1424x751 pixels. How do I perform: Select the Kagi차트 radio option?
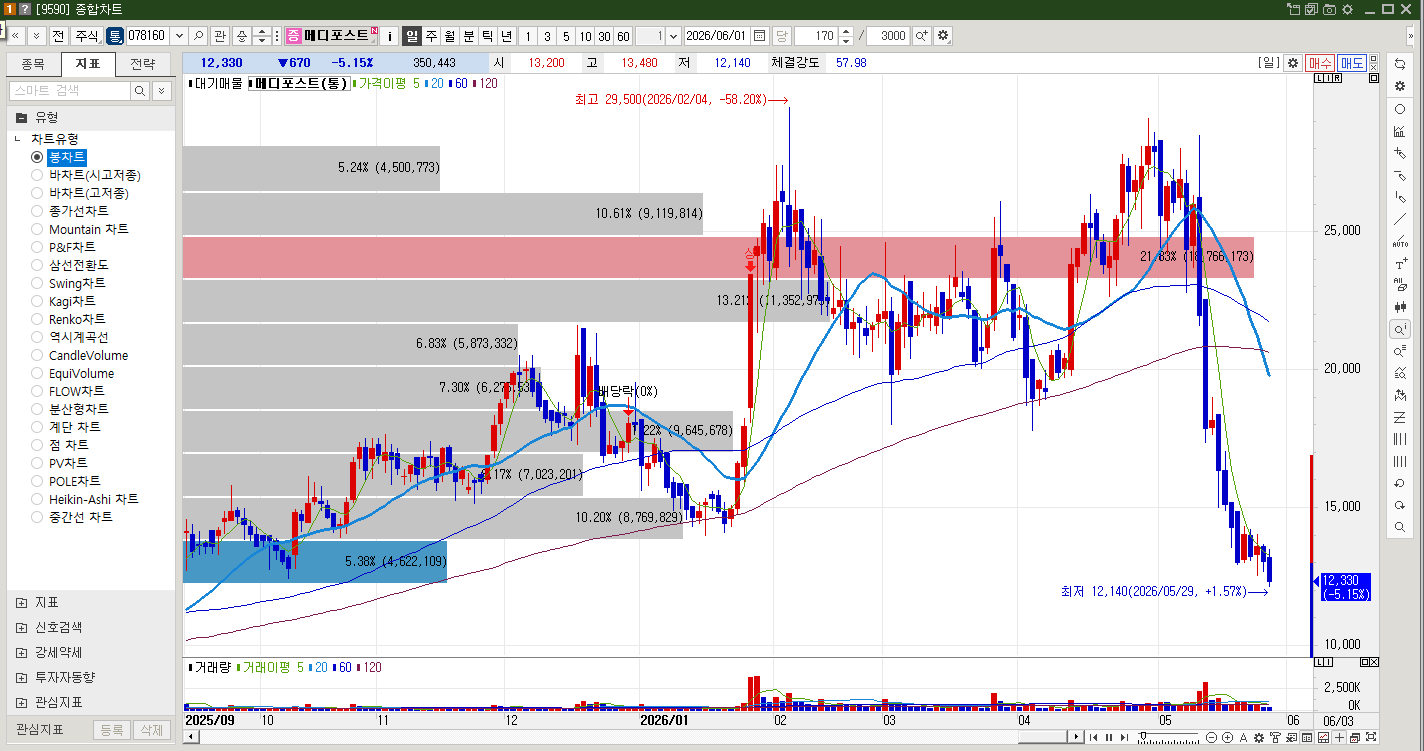(38, 301)
